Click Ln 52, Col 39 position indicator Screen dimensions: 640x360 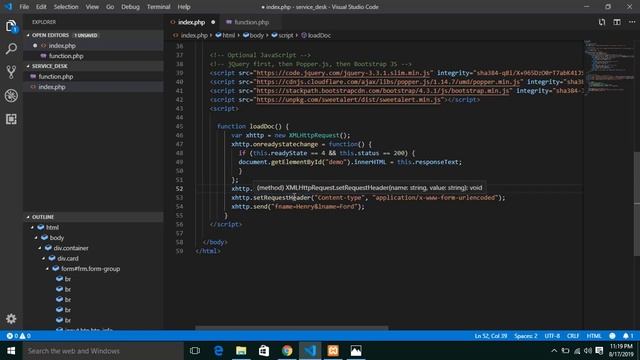click(x=491, y=336)
